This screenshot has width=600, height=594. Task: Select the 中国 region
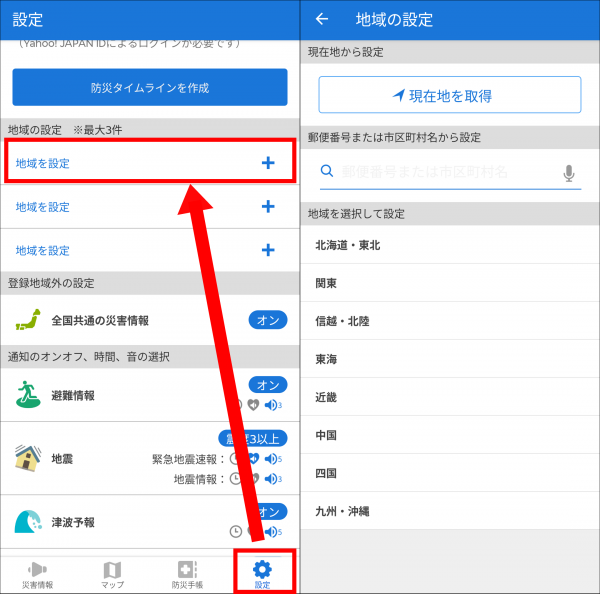pos(450,435)
